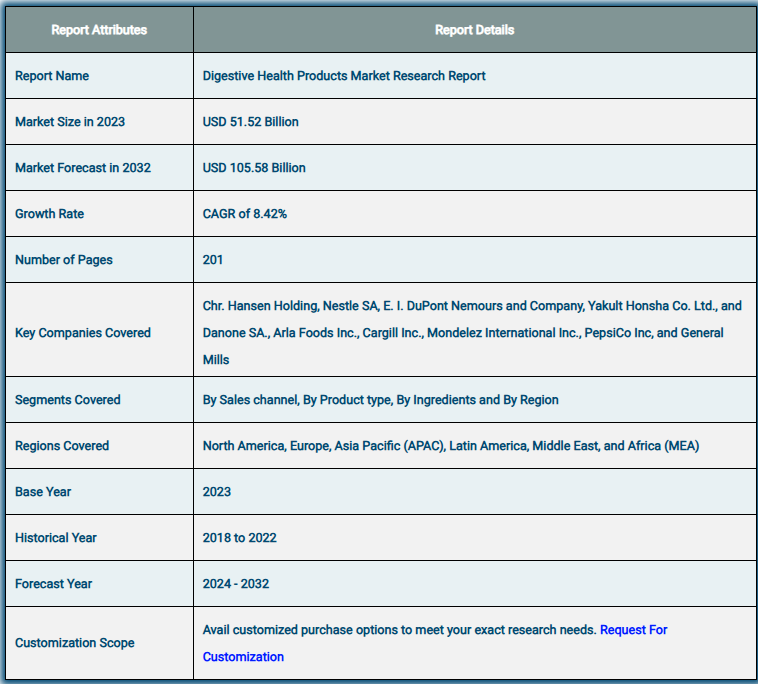This screenshot has height=684, width=758.
Task: Click the companies list starting 'Chr. Hansen Holding'
Action: [472, 333]
